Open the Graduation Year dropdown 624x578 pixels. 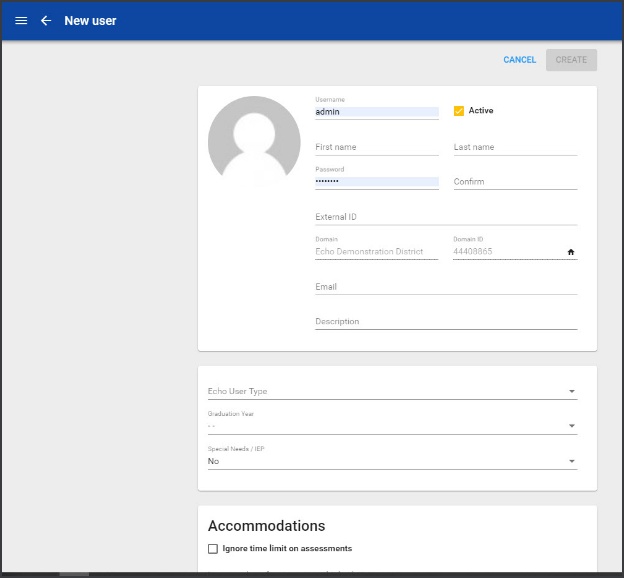click(x=391, y=426)
